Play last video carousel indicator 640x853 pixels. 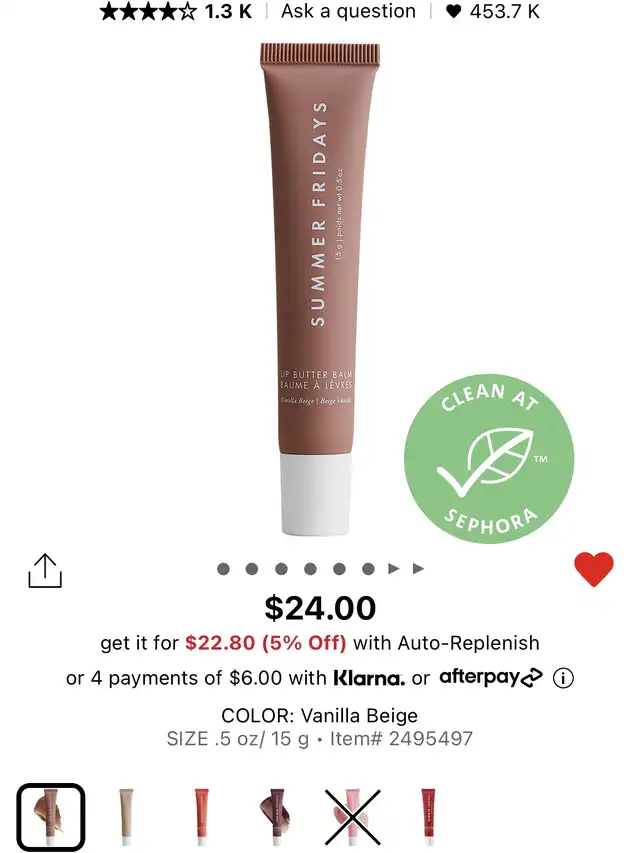[418, 569]
